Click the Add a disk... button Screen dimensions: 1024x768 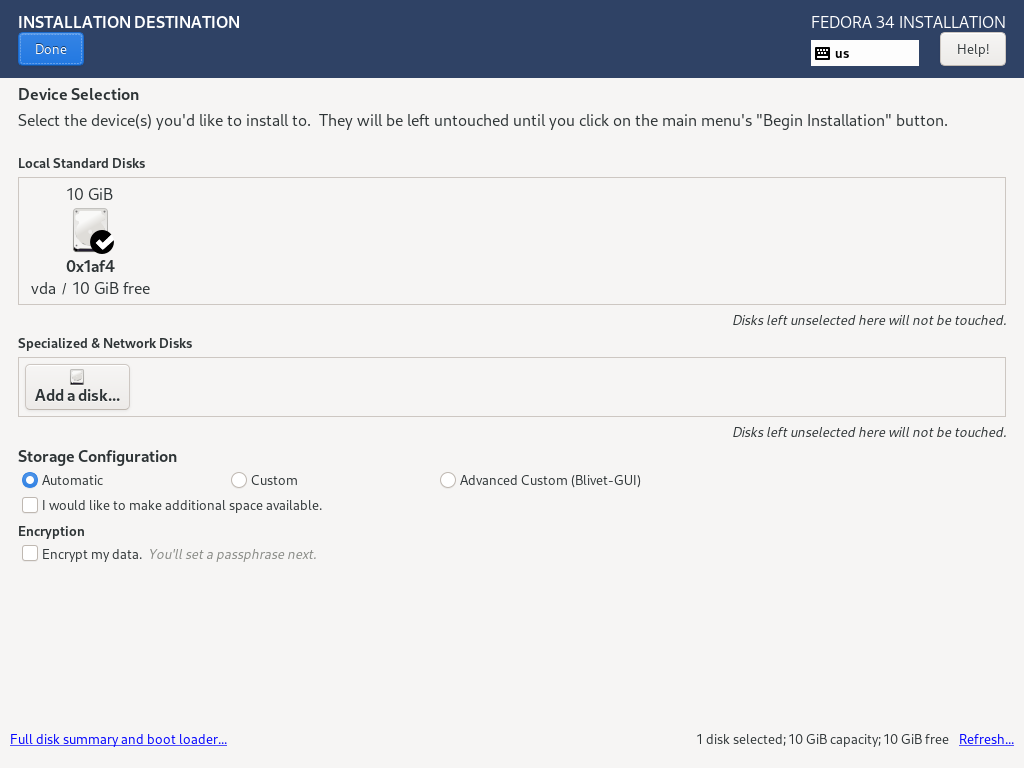coord(78,387)
